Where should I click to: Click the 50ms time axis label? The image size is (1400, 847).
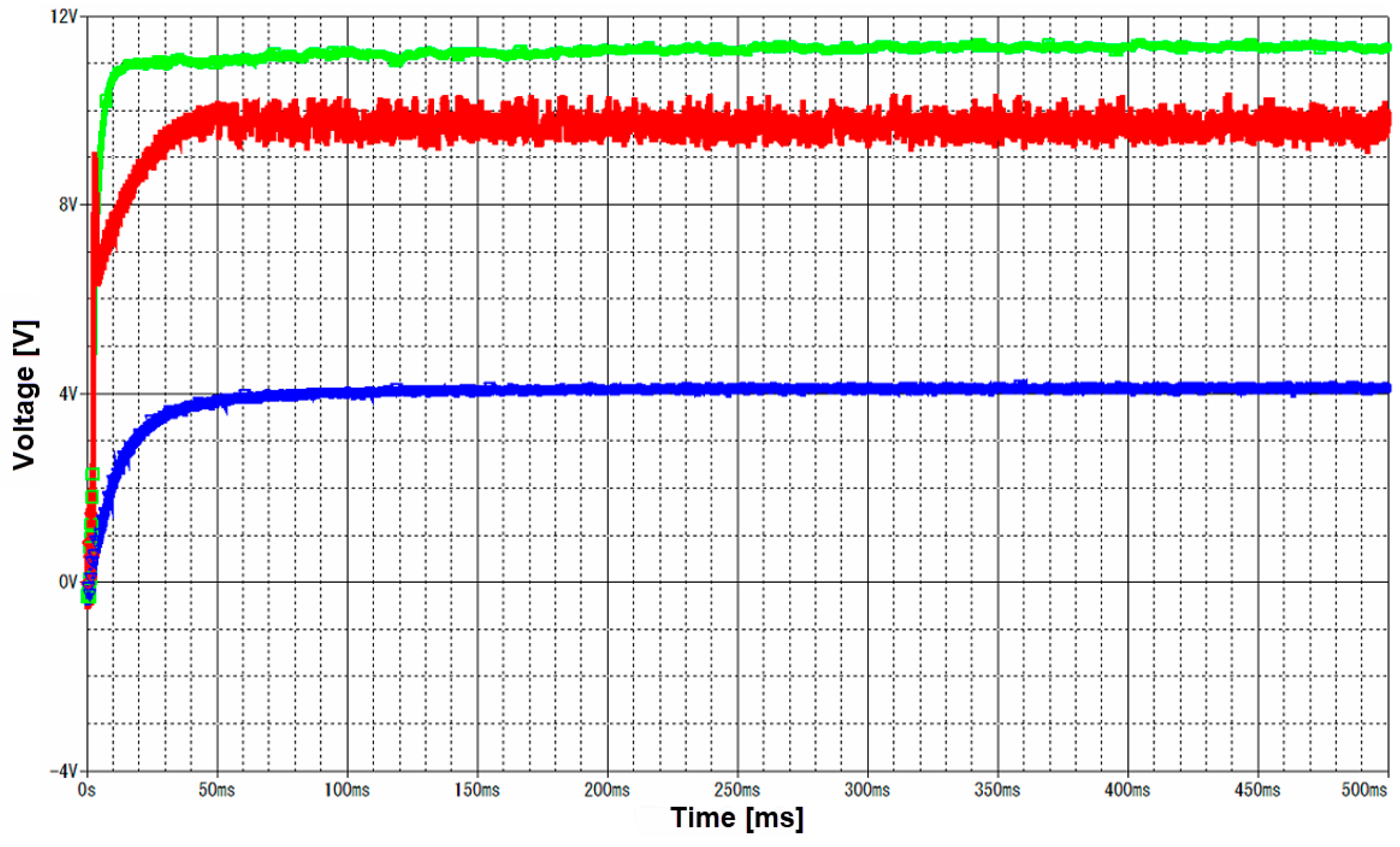pyautogui.click(x=217, y=790)
